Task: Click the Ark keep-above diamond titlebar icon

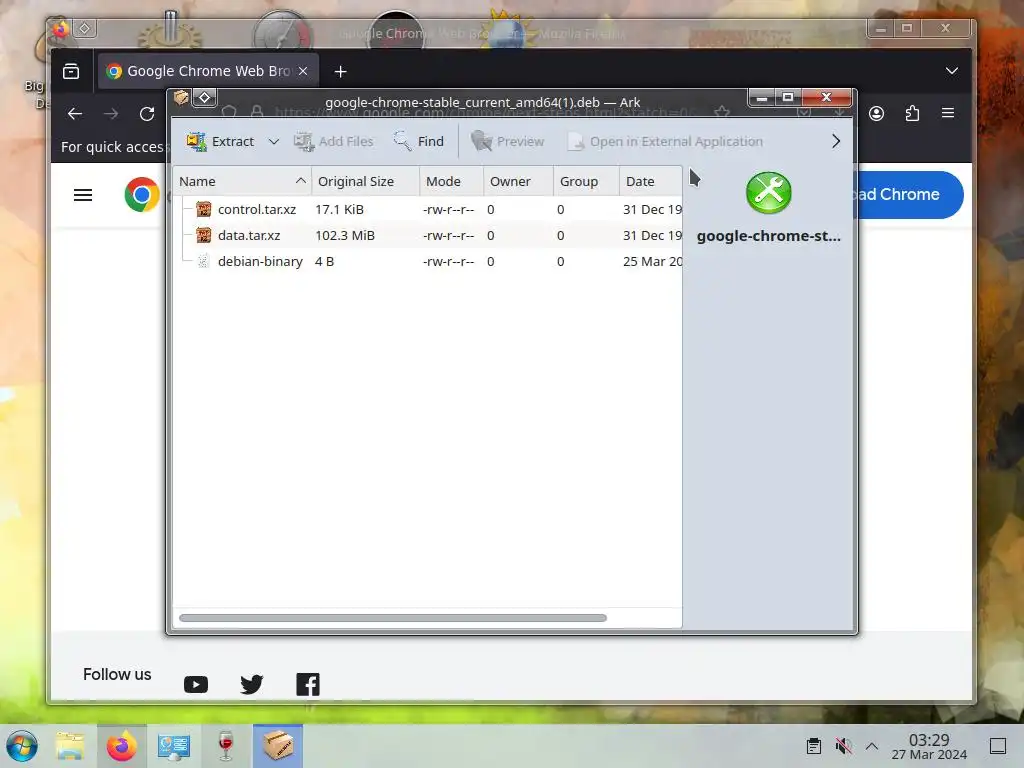Action: (204, 98)
